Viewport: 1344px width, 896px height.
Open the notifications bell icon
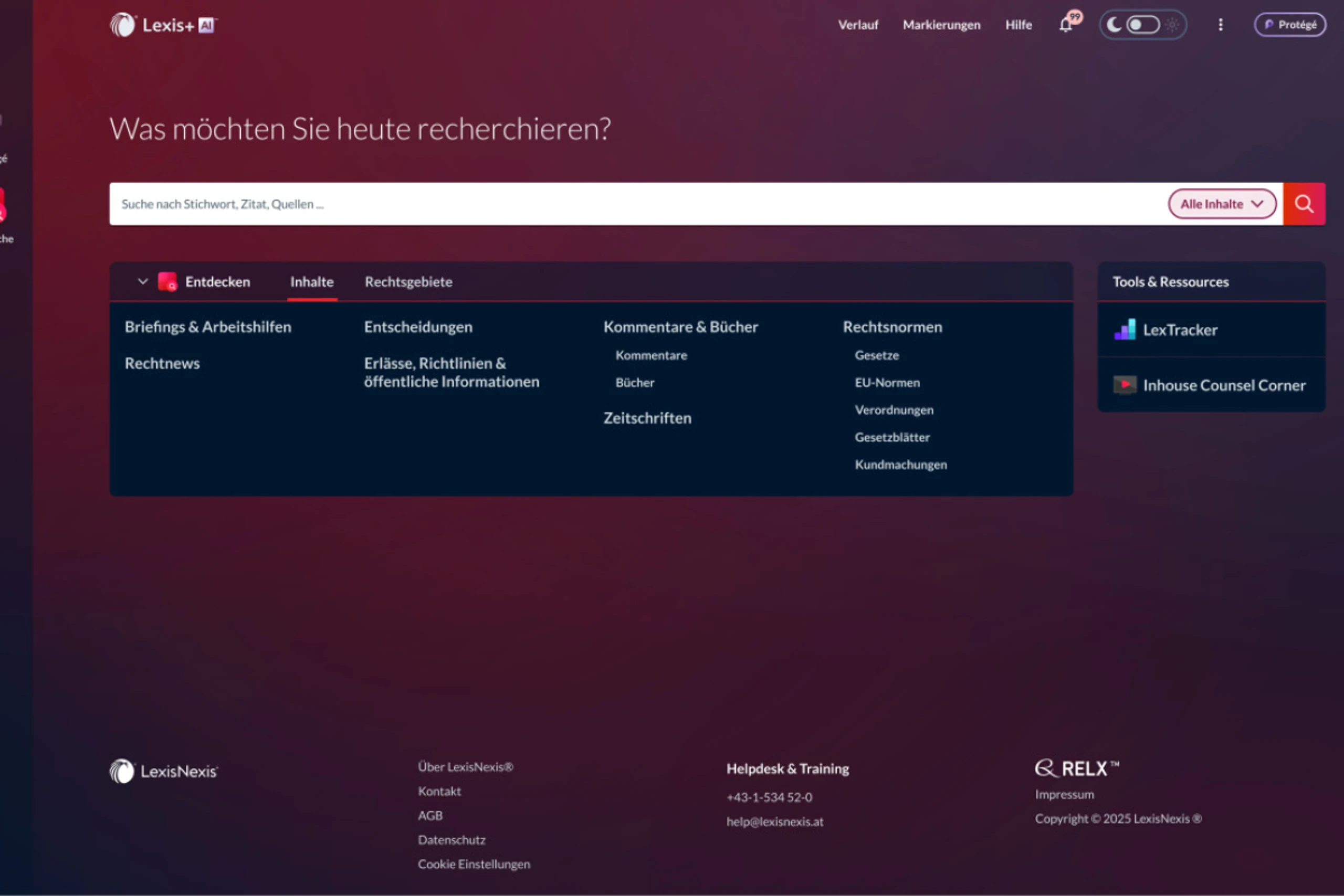coord(1065,25)
